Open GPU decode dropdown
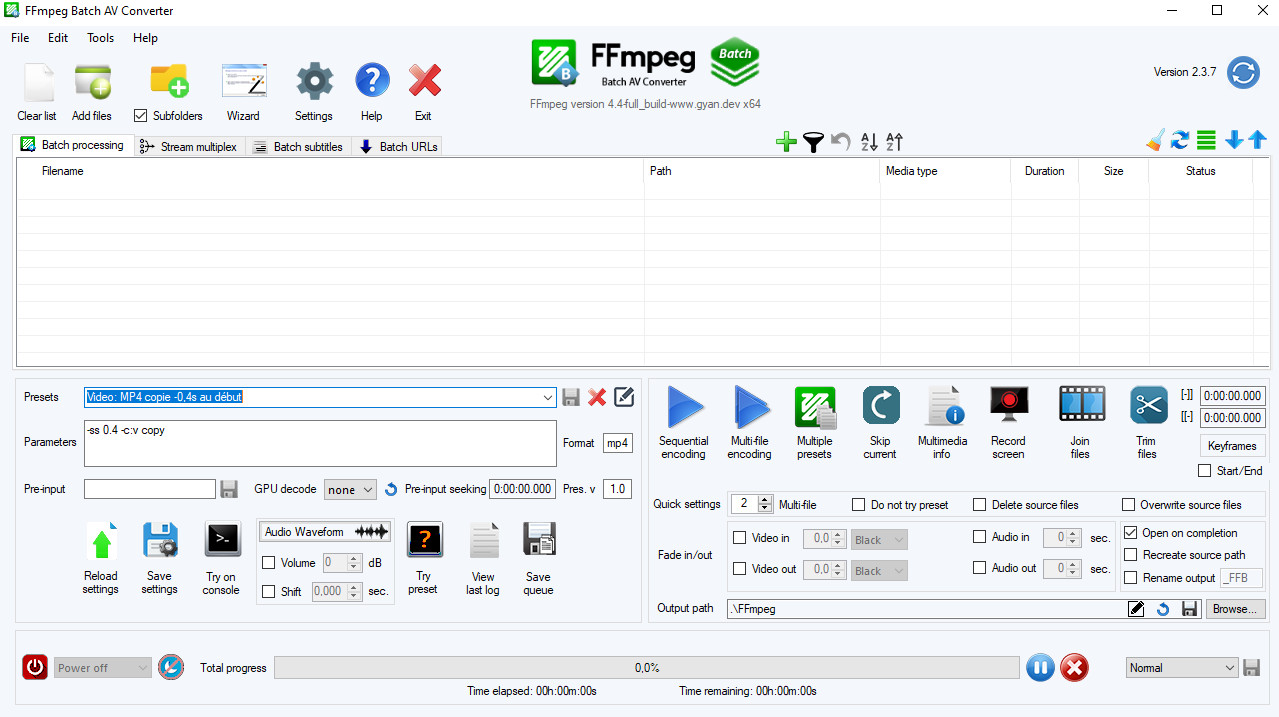 [350, 489]
